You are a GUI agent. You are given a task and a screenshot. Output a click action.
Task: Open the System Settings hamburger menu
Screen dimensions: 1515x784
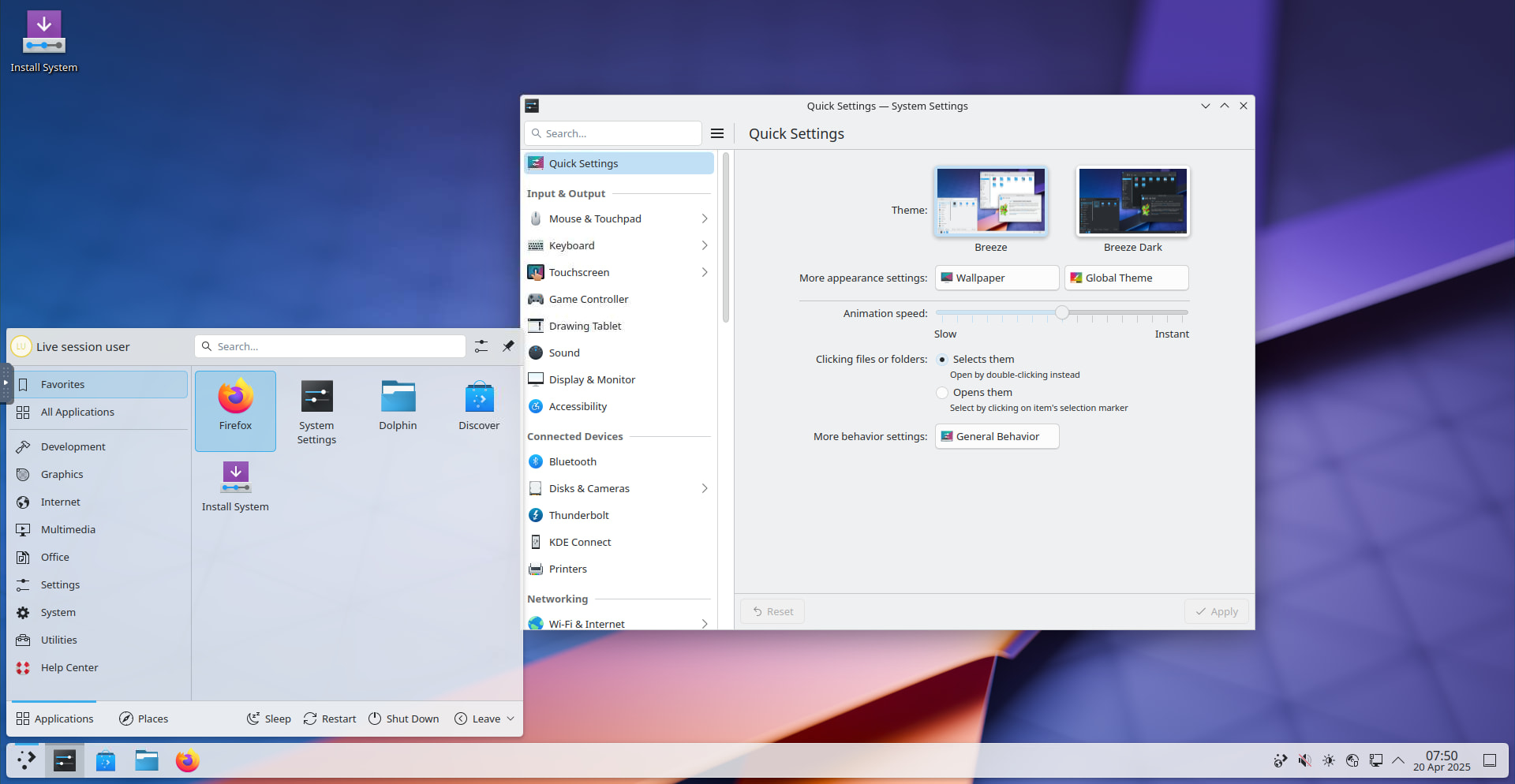pyautogui.click(x=716, y=133)
